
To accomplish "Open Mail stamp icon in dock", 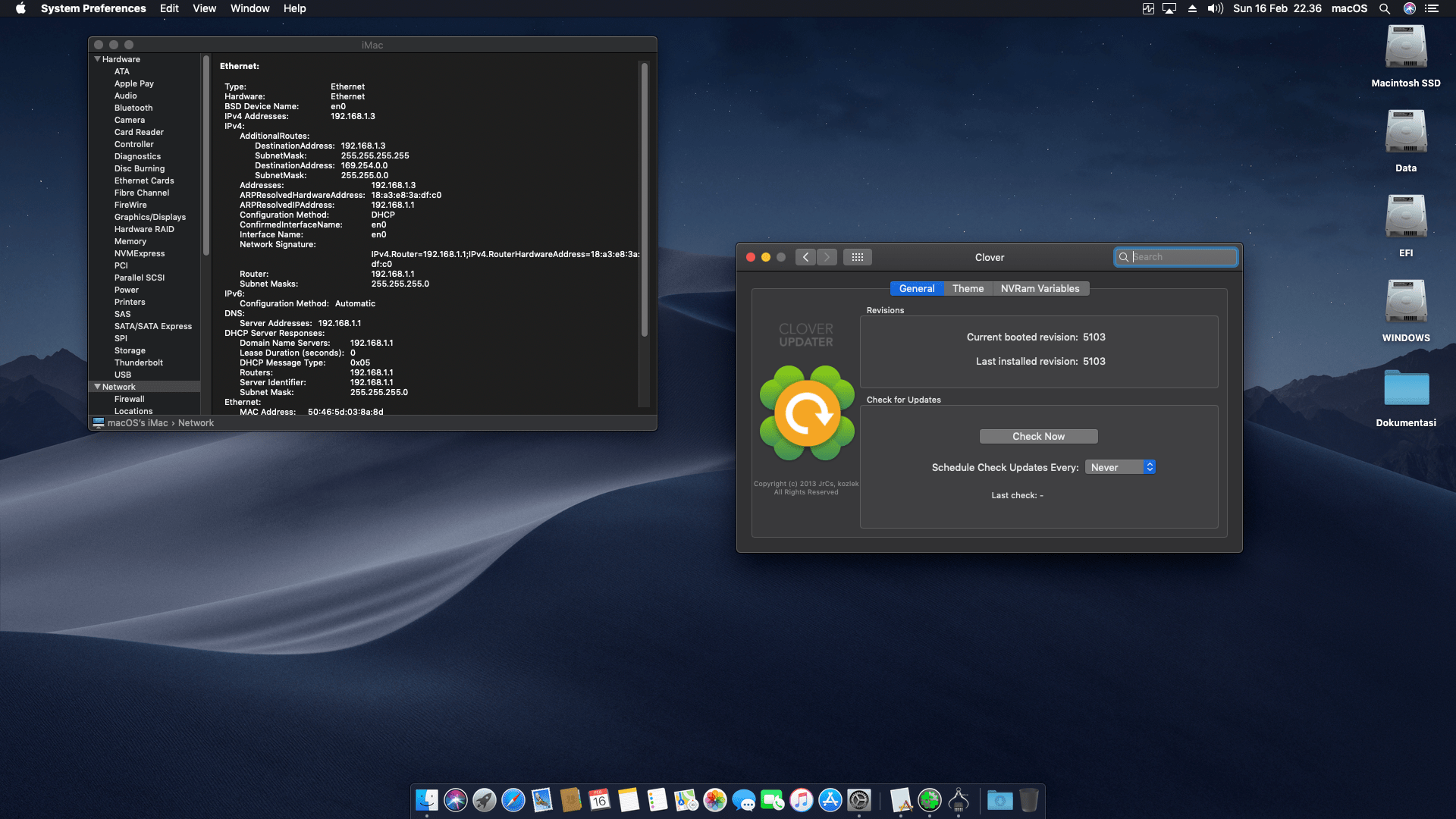I will click(x=542, y=800).
